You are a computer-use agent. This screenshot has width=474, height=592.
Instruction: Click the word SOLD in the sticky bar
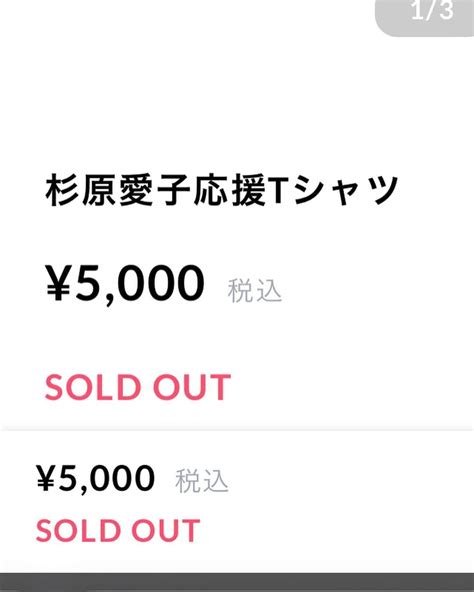(x=78, y=530)
